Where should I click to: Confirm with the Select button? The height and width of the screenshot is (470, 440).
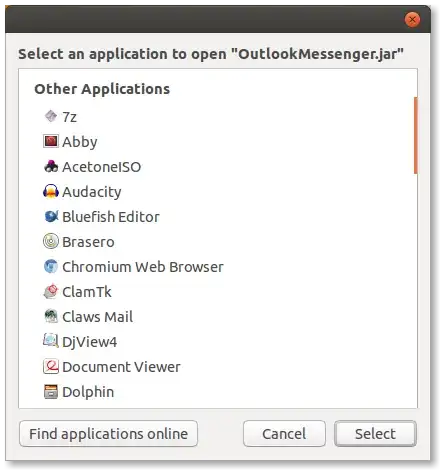click(375, 434)
